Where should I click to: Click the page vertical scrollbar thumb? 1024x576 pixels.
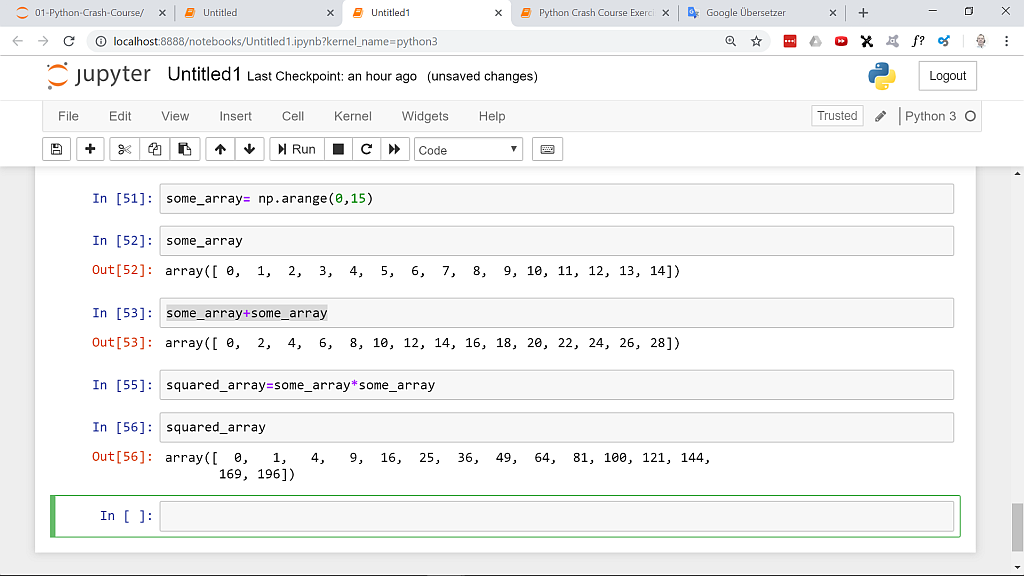[1017, 526]
